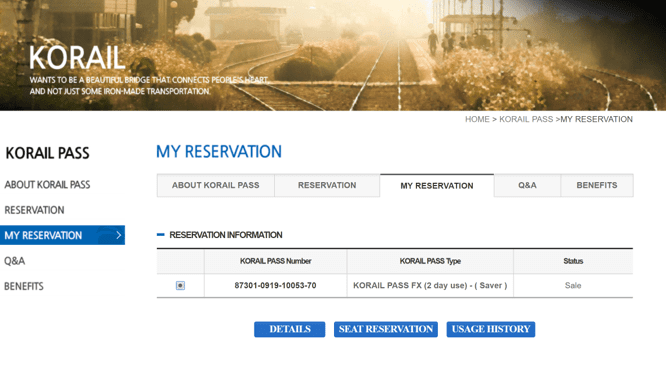Click the HOME breadcrumb link
The height and width of the screenshot is (382, 666).
tap(477, 119)
